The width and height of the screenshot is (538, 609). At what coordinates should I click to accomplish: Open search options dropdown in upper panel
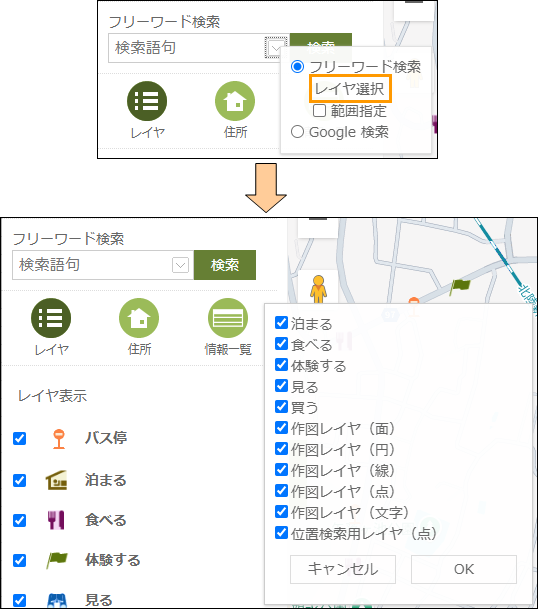coord(276,48)
